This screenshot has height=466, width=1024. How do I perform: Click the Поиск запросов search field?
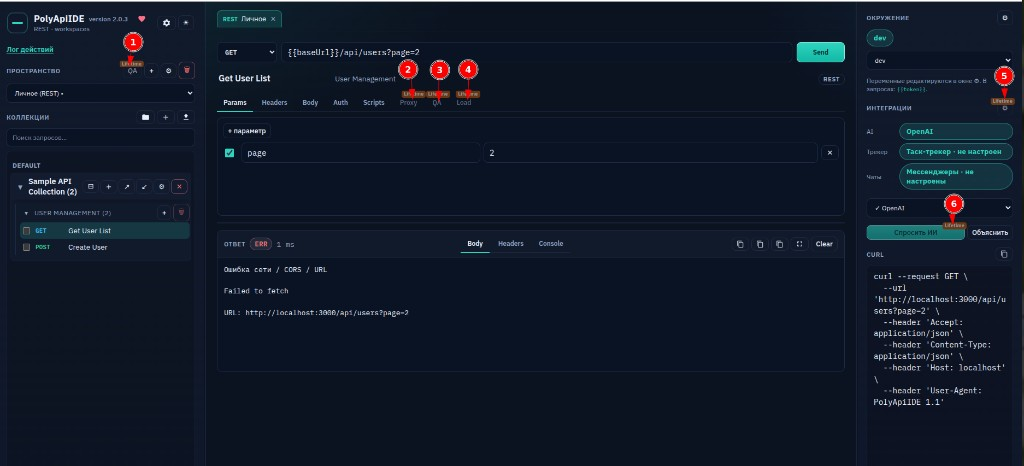pyautogui.click(x=101, y=138)
